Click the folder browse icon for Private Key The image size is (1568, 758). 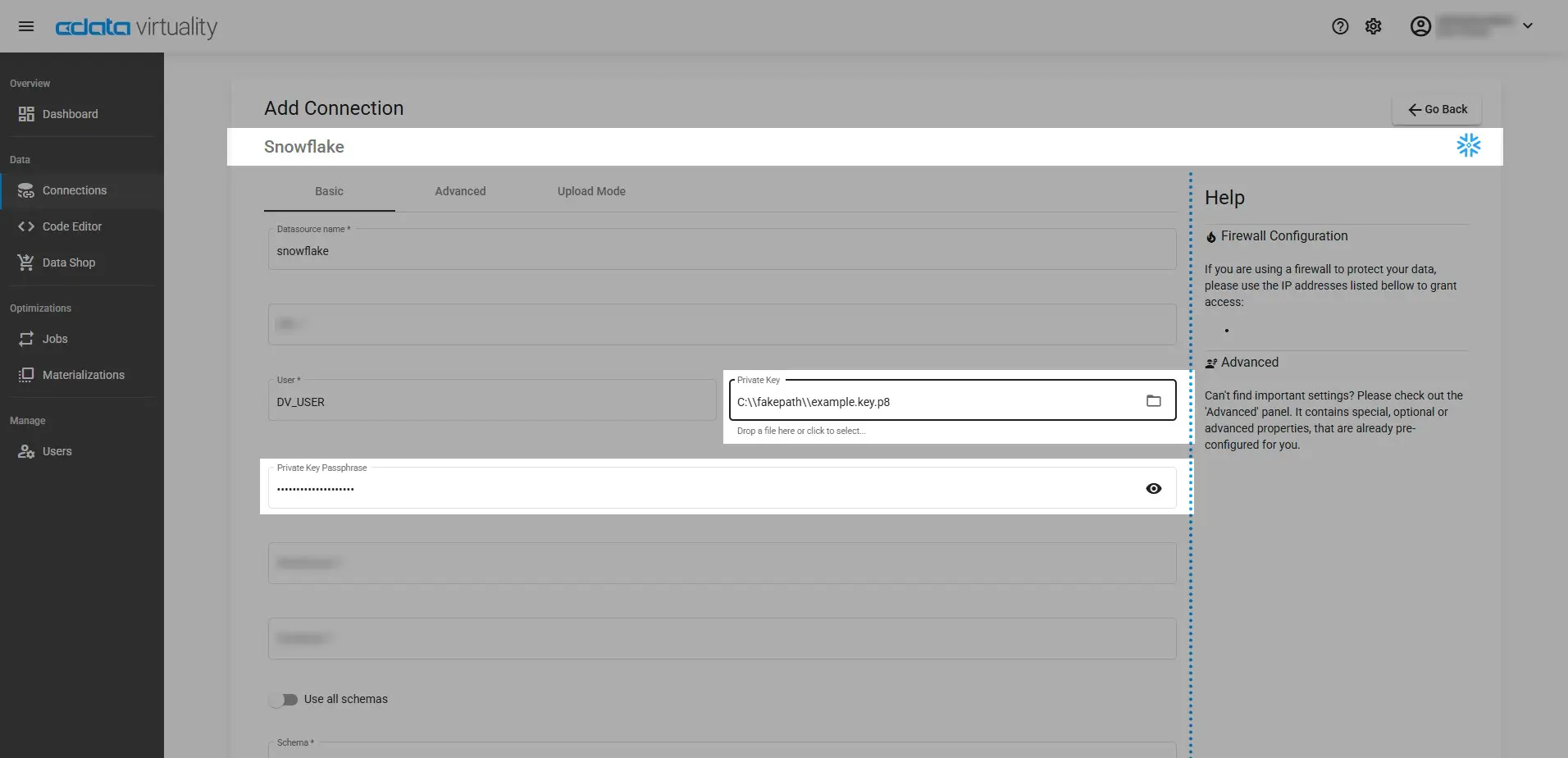pyautogui.click(x=1154, y=401)
